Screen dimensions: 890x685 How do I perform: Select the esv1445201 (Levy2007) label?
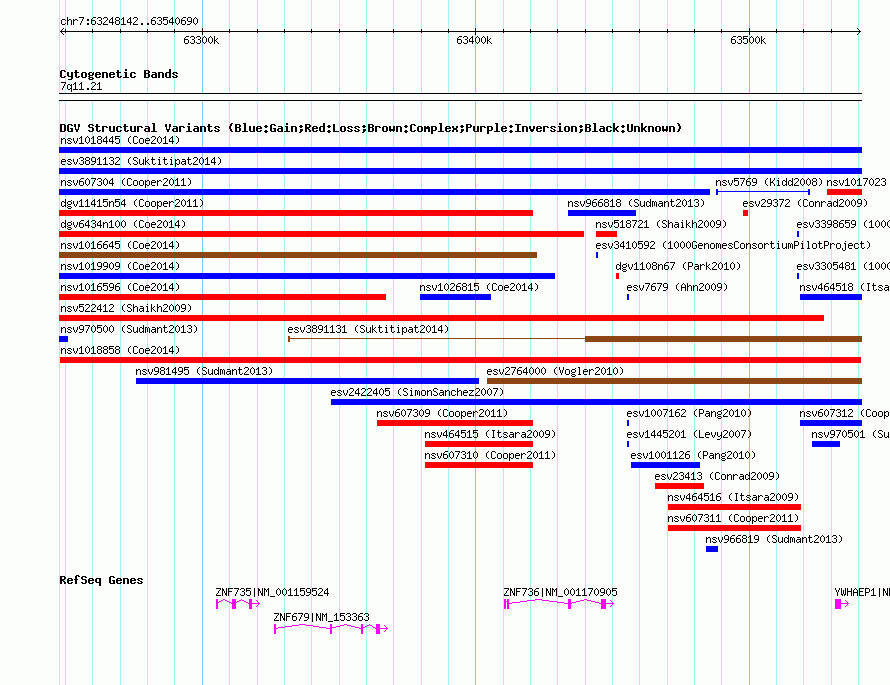[x=689, y=434]
